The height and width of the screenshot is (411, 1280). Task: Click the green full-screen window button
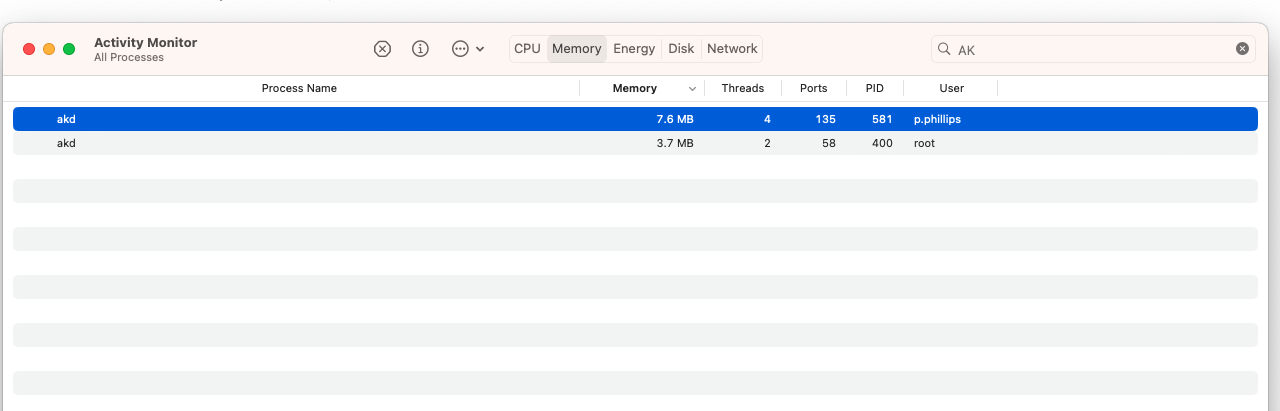69,49
